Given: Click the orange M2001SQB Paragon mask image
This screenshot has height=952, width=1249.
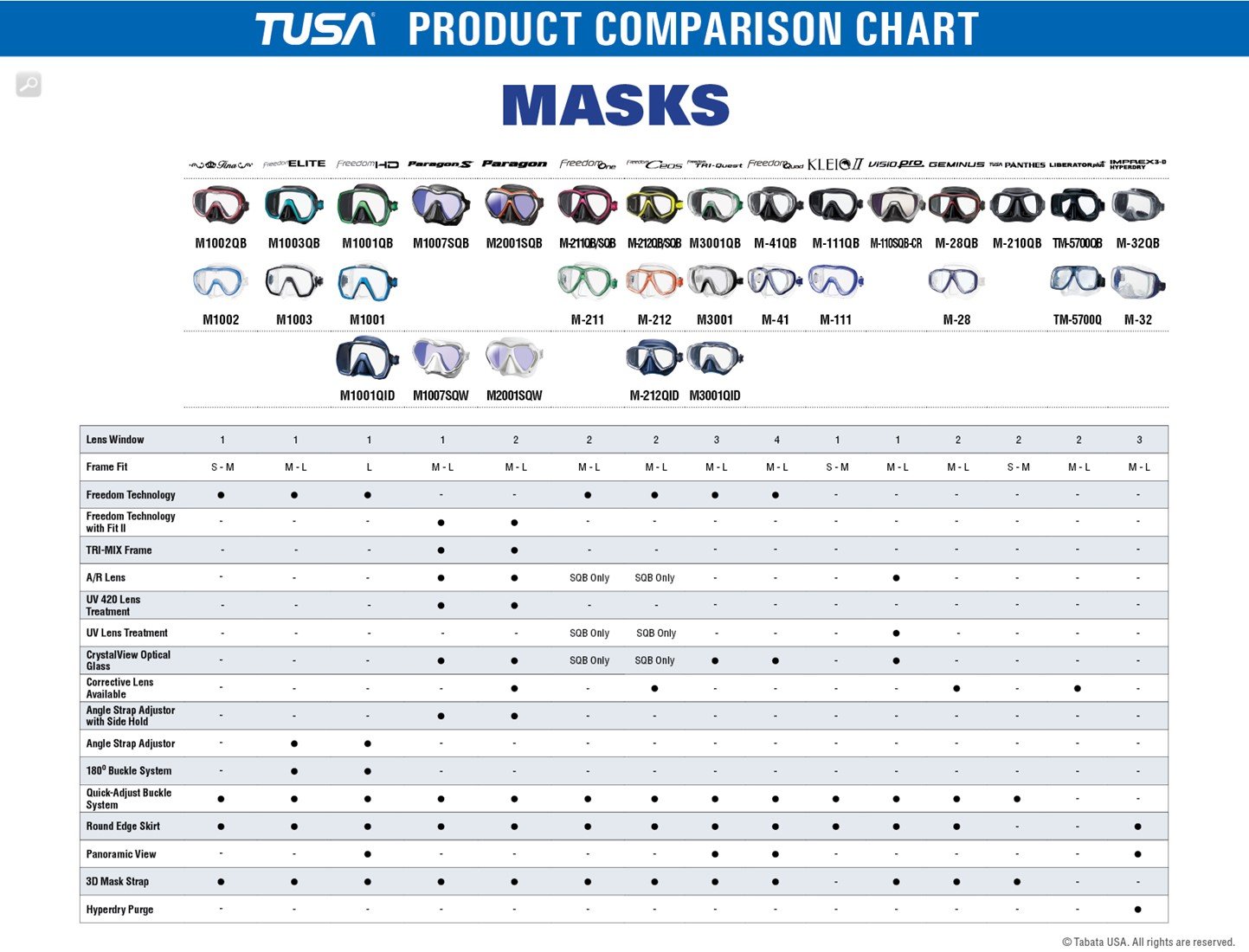Looking at the screenshot, I should tap(514, 205).
